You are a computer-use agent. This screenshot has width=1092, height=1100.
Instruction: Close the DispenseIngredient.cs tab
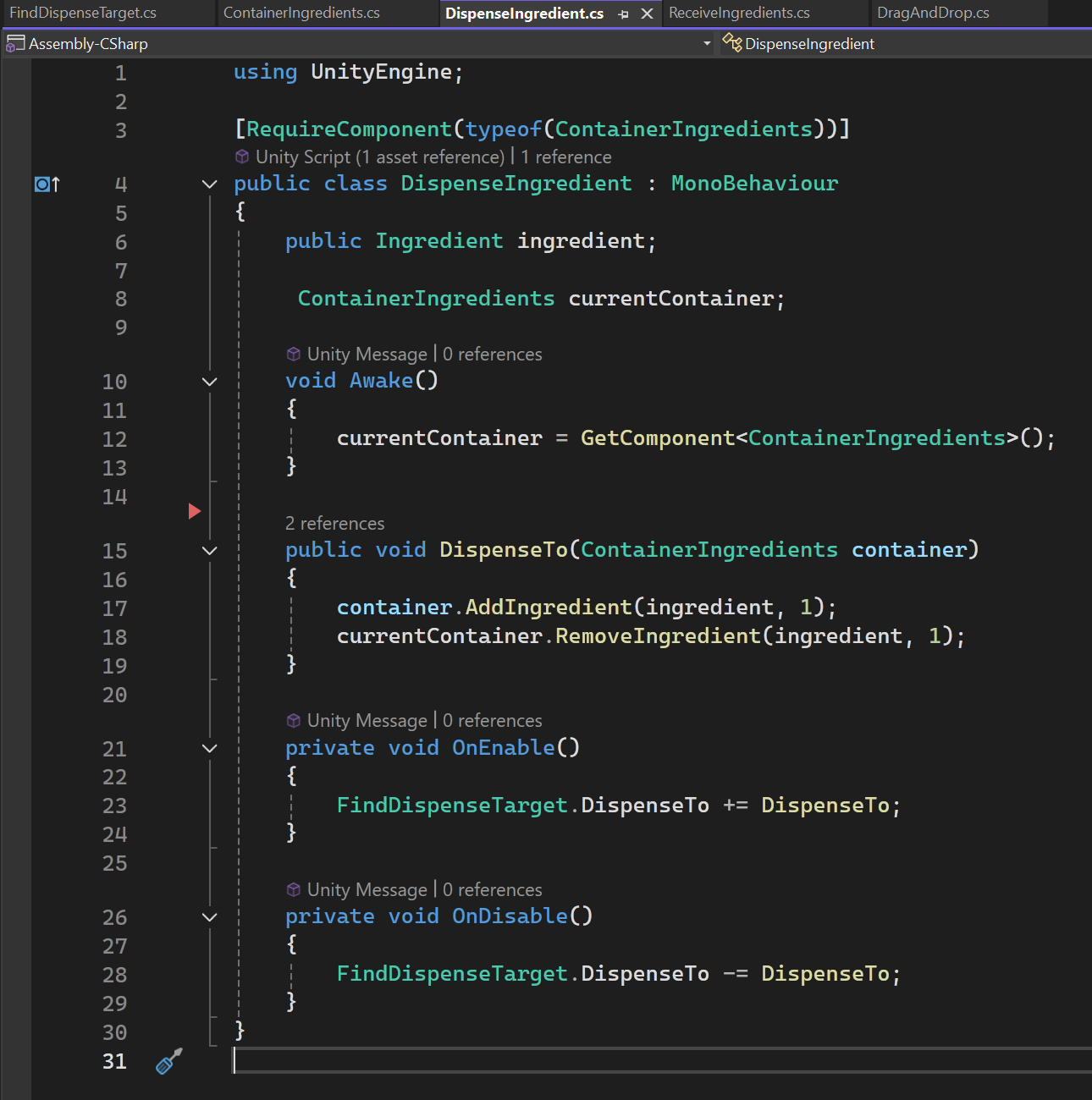[647, 14]
